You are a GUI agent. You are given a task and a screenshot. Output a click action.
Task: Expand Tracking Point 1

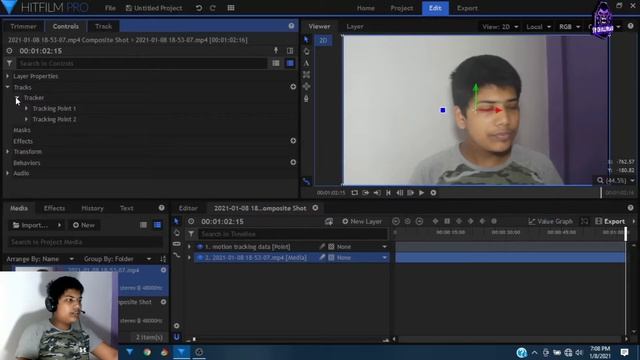(27, 109)
